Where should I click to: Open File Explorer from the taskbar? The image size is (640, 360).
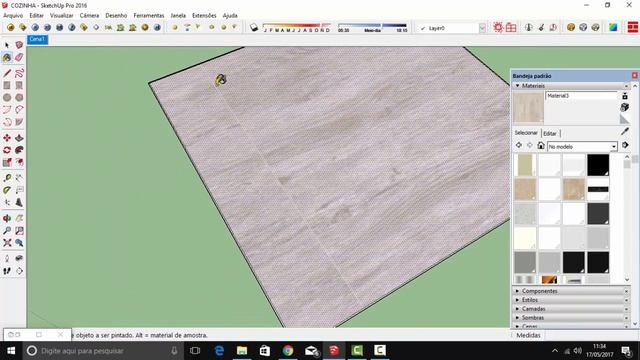point(242,351)
